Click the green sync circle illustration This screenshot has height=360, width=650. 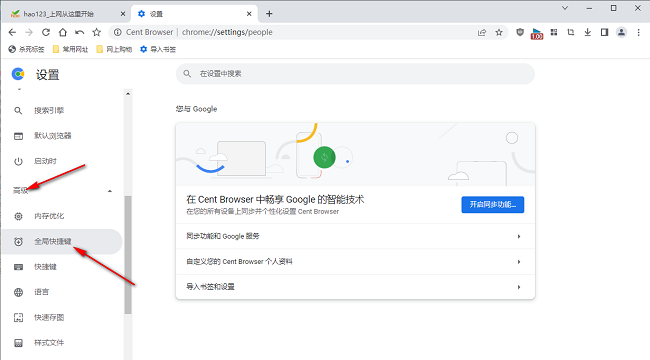pos(324,158)
